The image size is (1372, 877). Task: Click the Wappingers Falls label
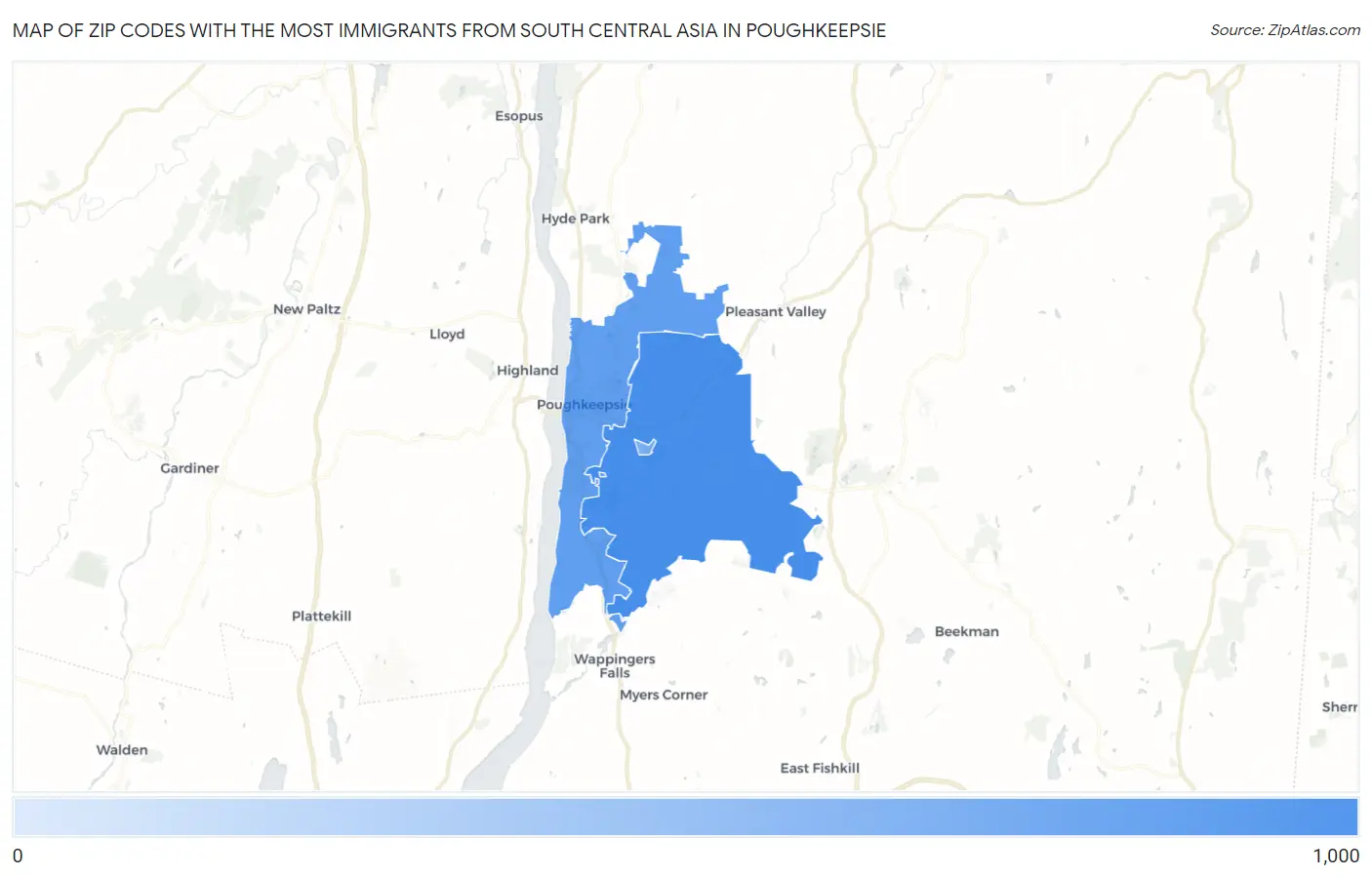pos(615,666)
